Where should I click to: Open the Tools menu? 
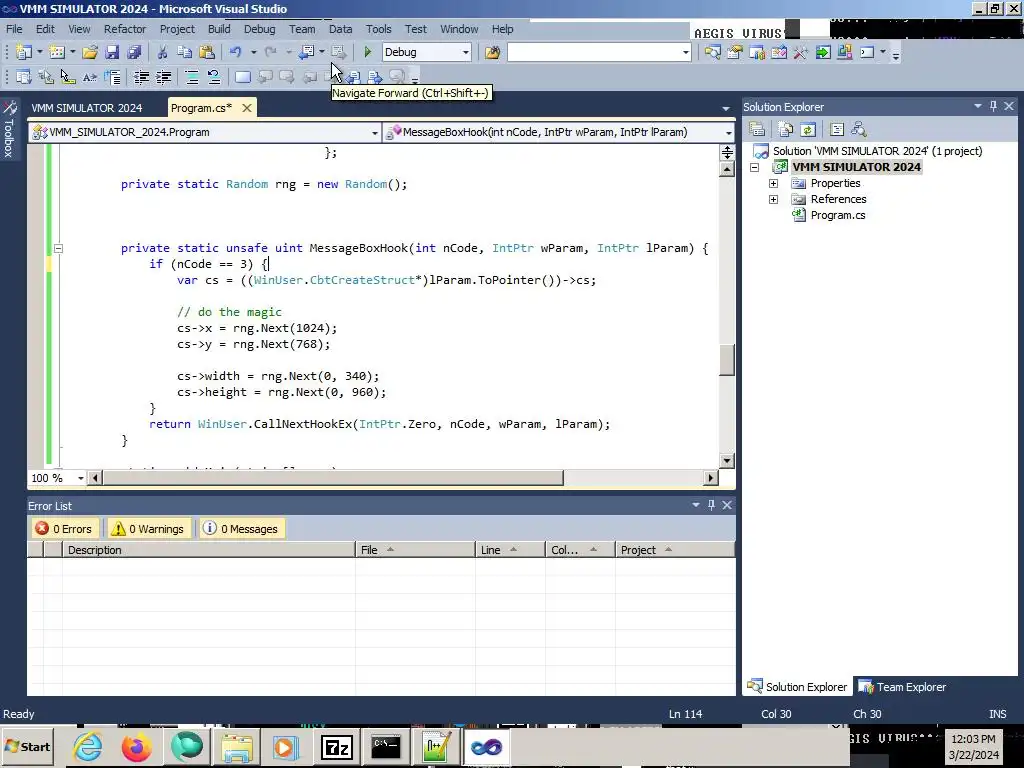(x=378, y=29)
